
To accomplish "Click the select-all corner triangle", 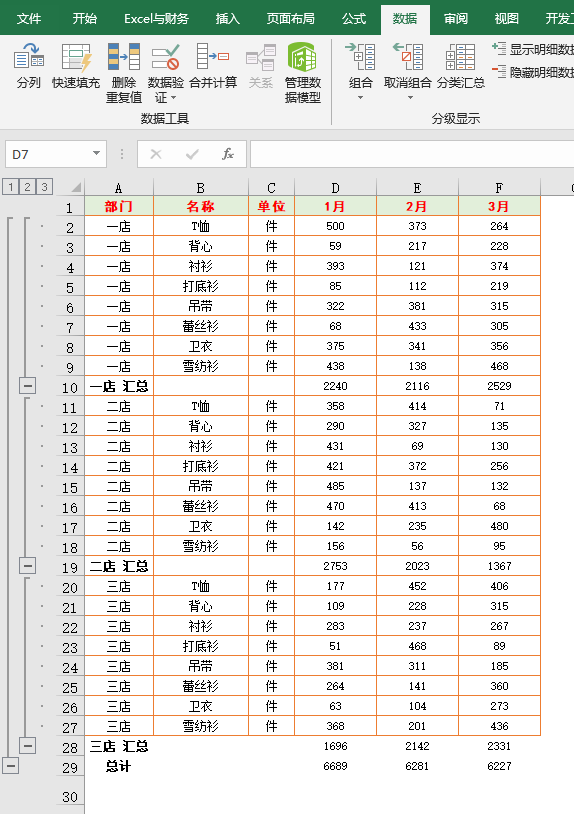I will pos(76,187).
